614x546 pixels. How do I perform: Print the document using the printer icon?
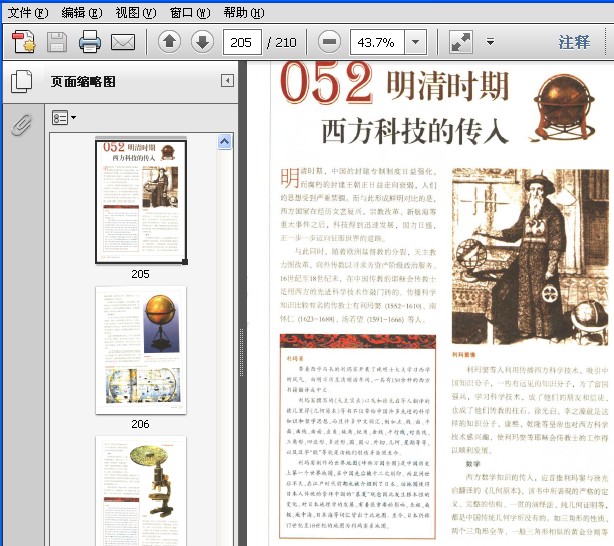coord(90,42)
